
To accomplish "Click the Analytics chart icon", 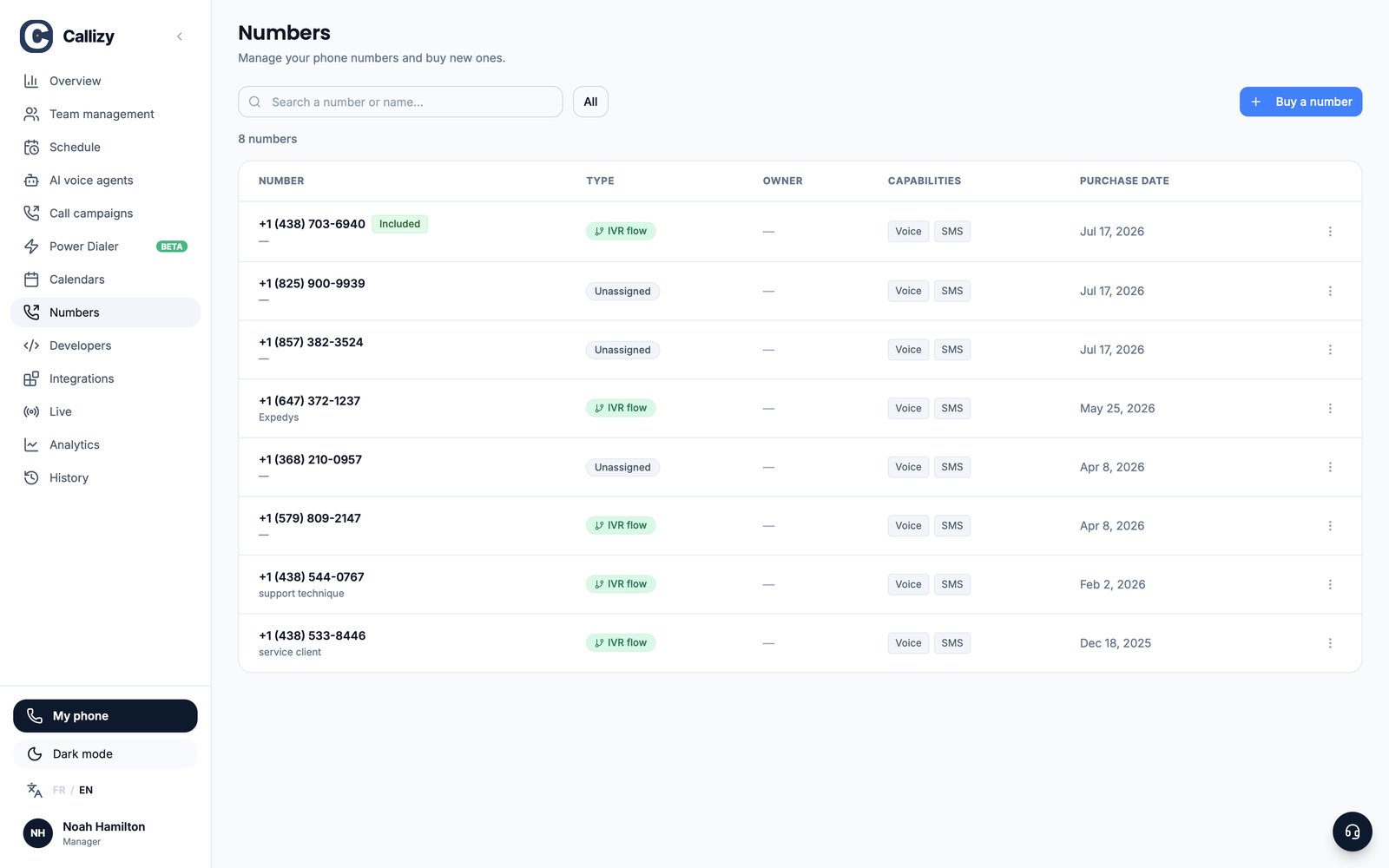I will tap(31, 444).
